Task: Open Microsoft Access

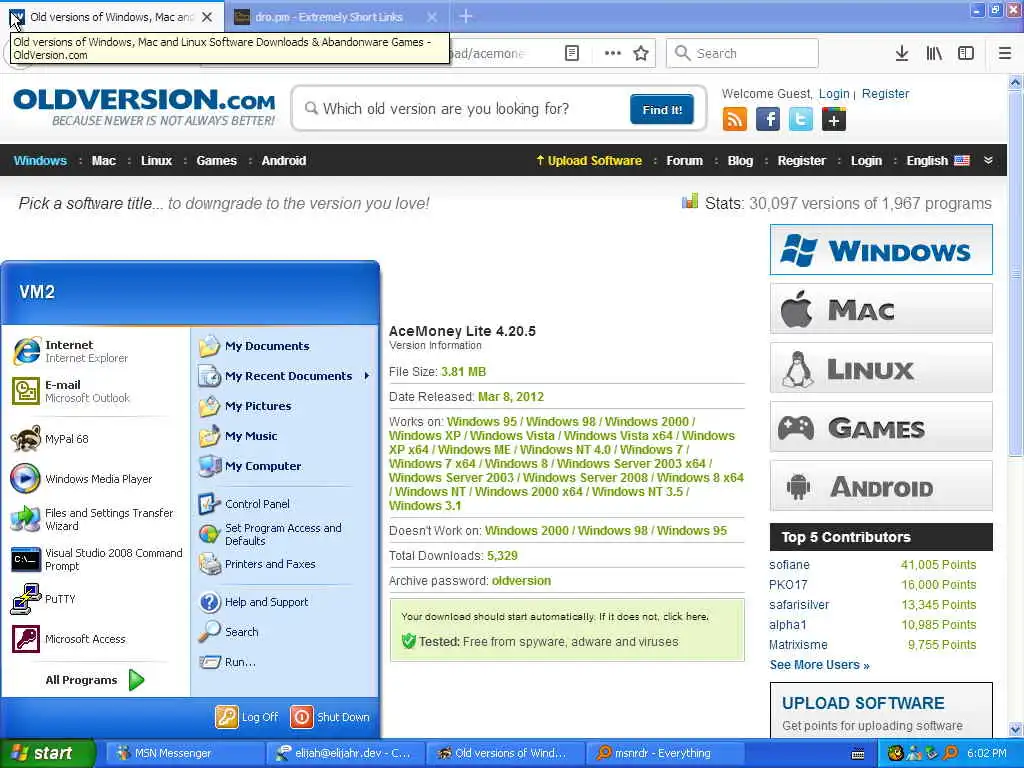Action: coord(69,639)
